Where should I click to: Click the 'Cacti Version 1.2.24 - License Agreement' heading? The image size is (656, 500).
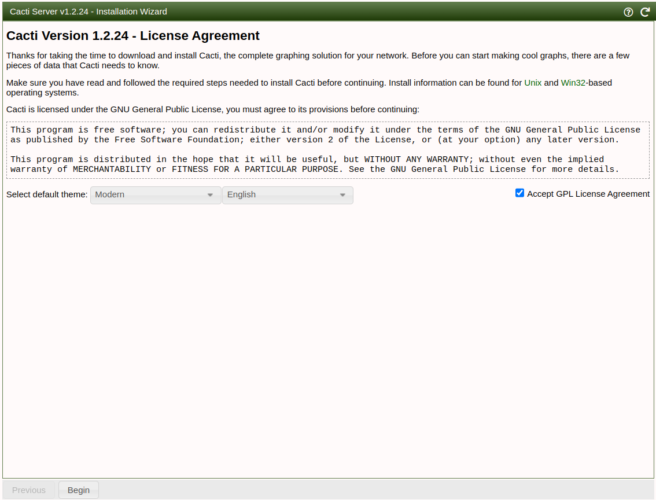click(133, 36)
